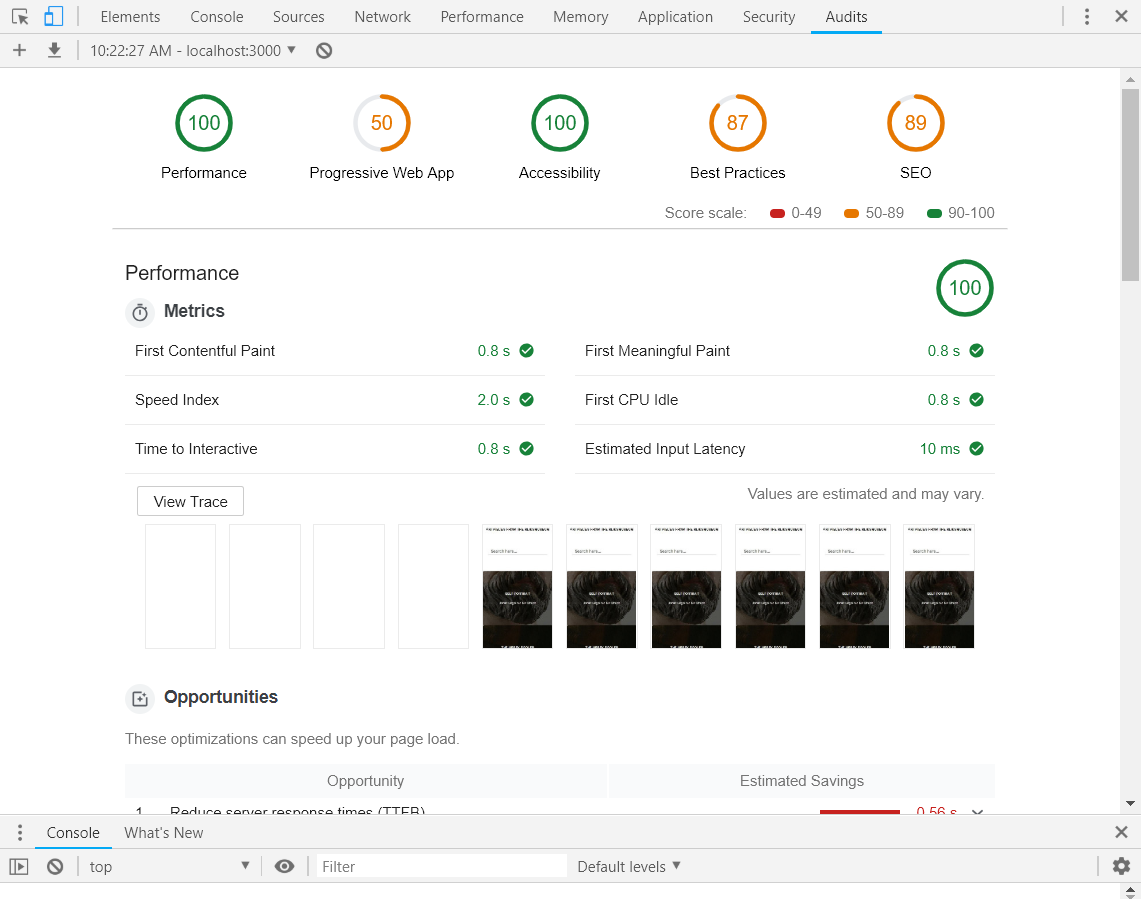Image resolution: width=1141 pixels, height=899 pixels.
Task: Open the Security tab
Action: coord(768,17)
